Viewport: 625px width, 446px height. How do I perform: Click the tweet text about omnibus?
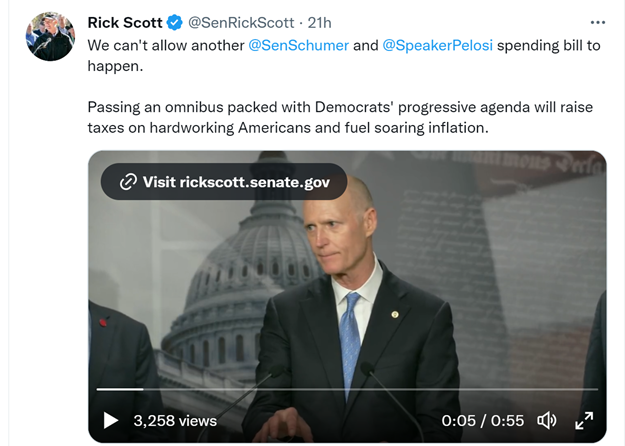(x=340, y=117)
